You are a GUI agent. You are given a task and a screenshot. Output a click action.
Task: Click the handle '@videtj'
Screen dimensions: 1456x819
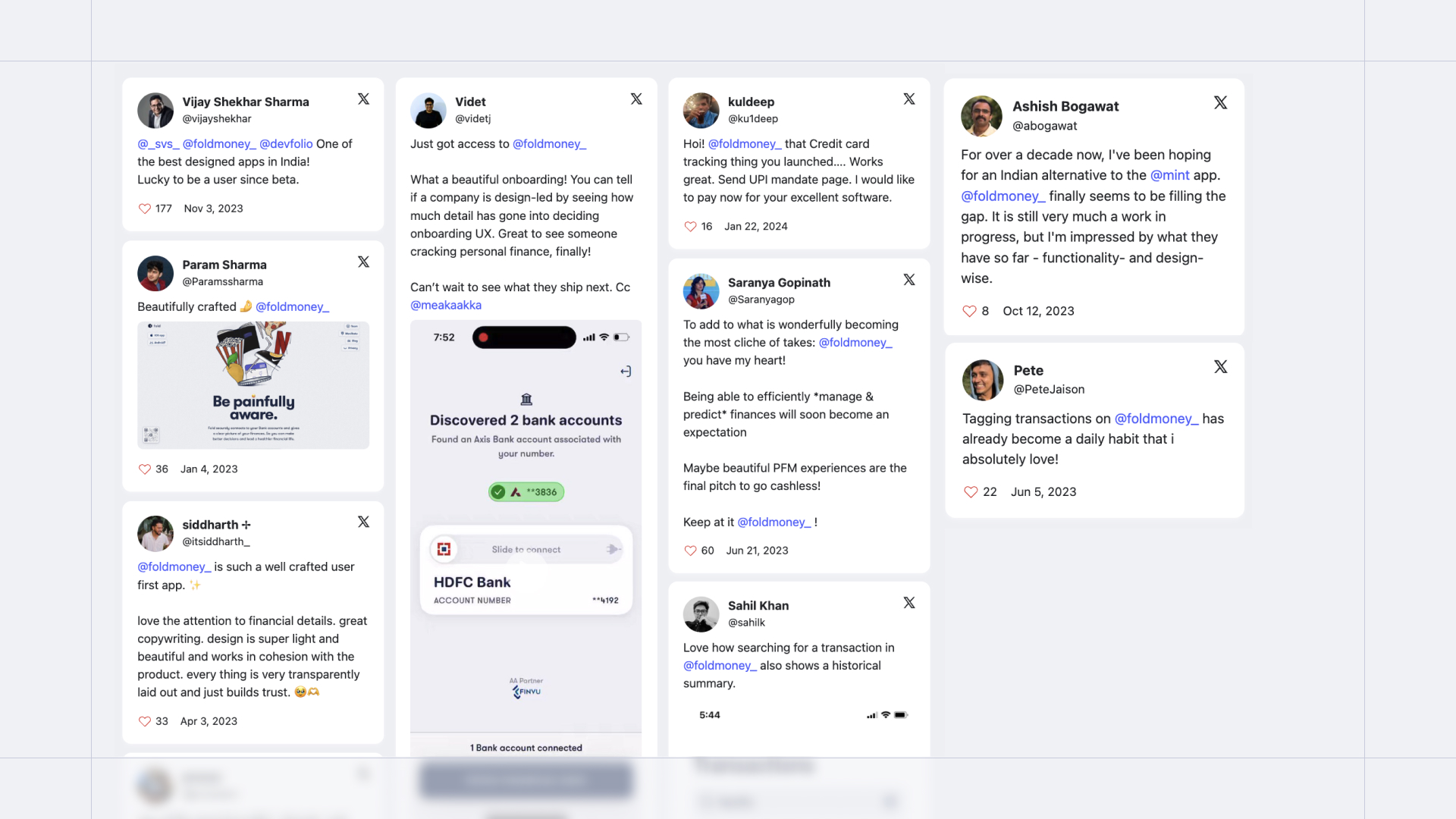point(473,118)
